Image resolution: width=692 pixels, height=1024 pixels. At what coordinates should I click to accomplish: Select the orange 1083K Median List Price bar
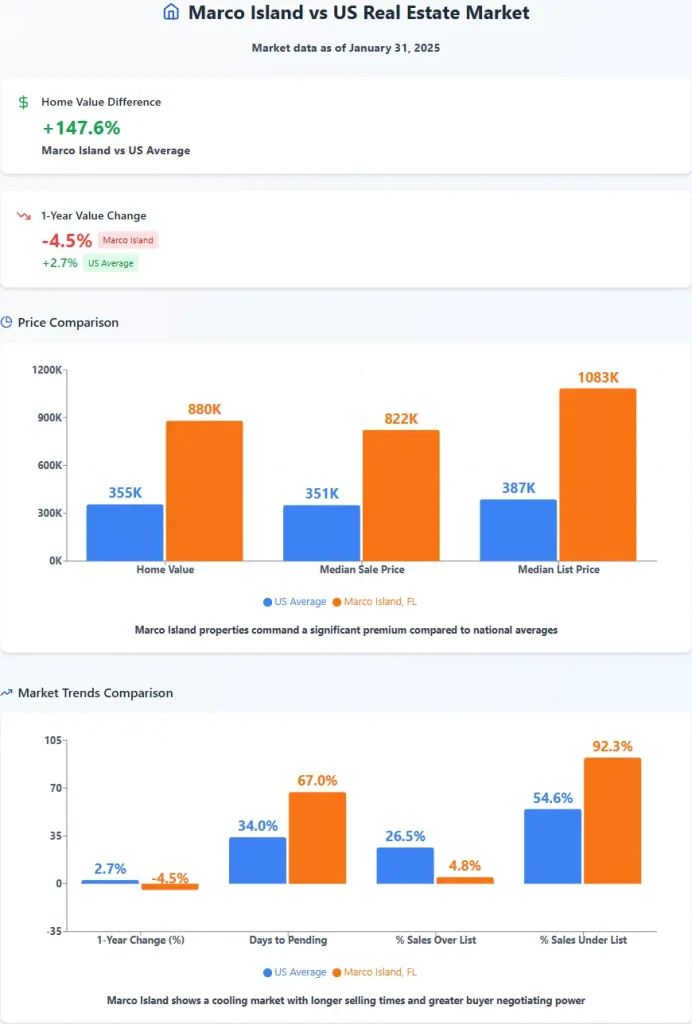597,474
